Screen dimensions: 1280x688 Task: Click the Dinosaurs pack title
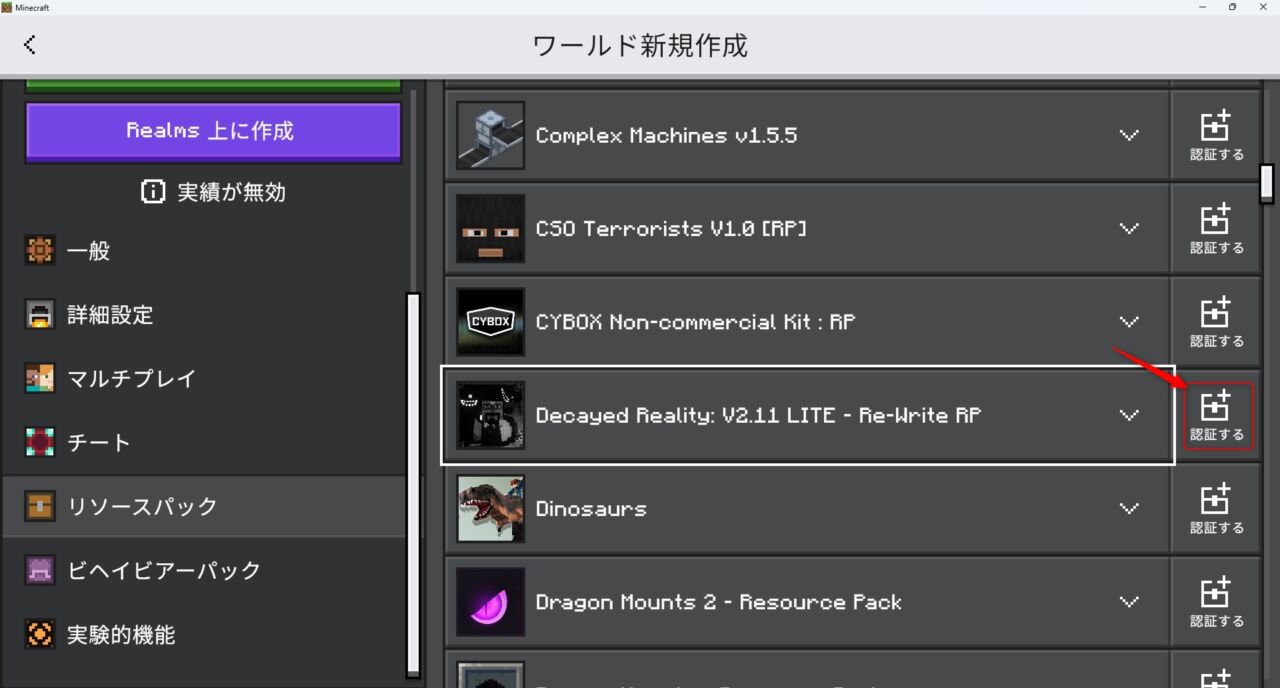tap(591, 508)
